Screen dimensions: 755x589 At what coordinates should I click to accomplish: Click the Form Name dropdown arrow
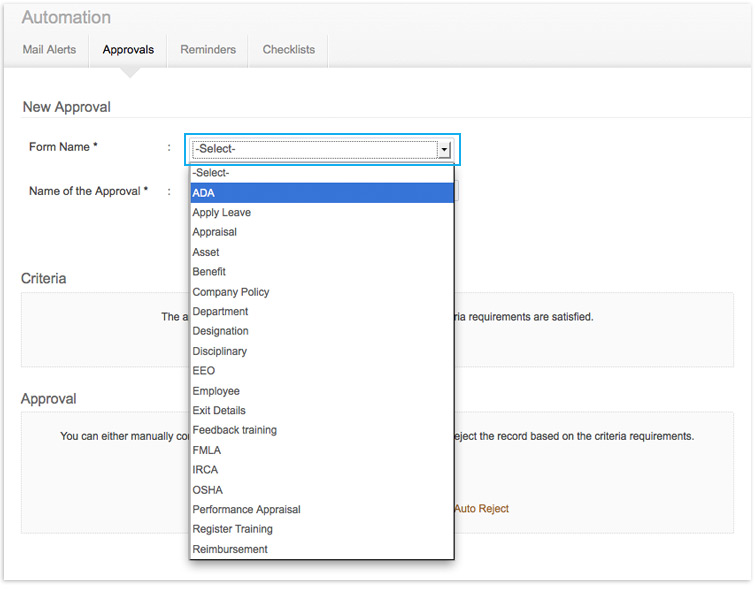(x=444, y=149)
